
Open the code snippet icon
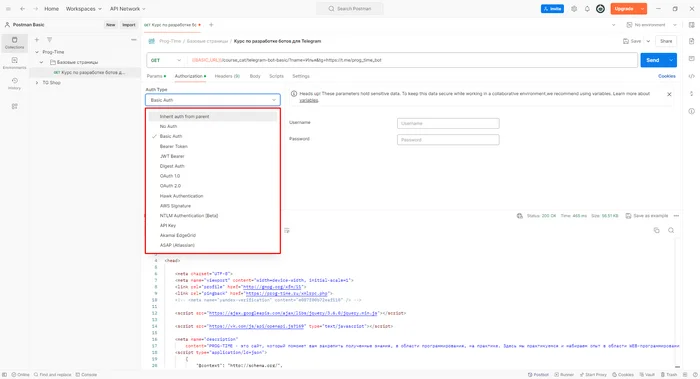pos(692,76)
